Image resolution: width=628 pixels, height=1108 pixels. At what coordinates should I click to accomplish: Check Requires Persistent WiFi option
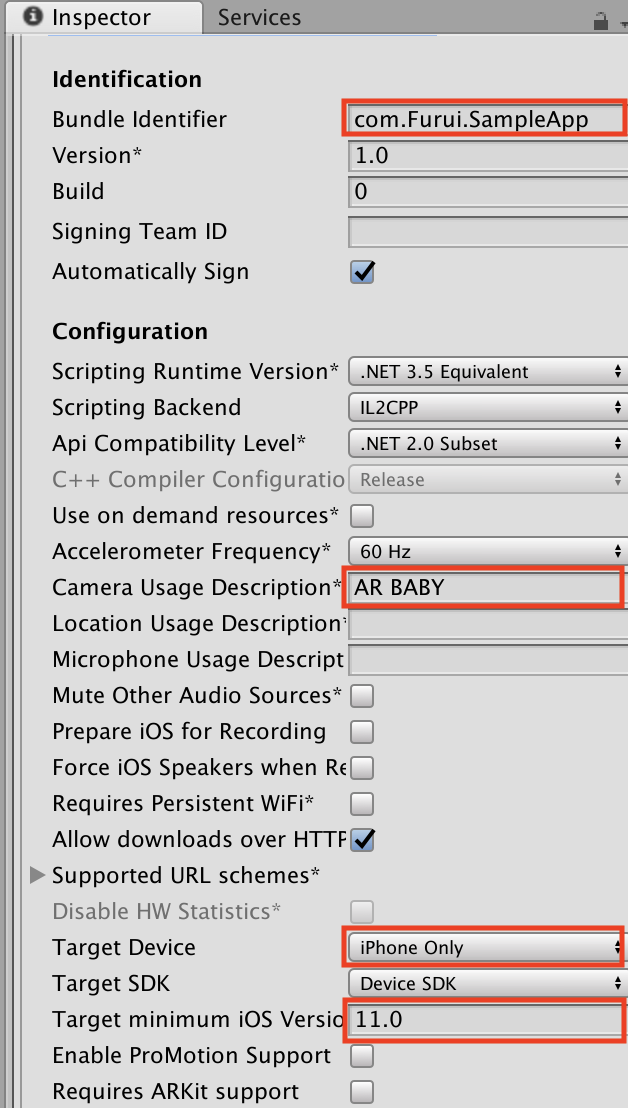coord(362,804)
